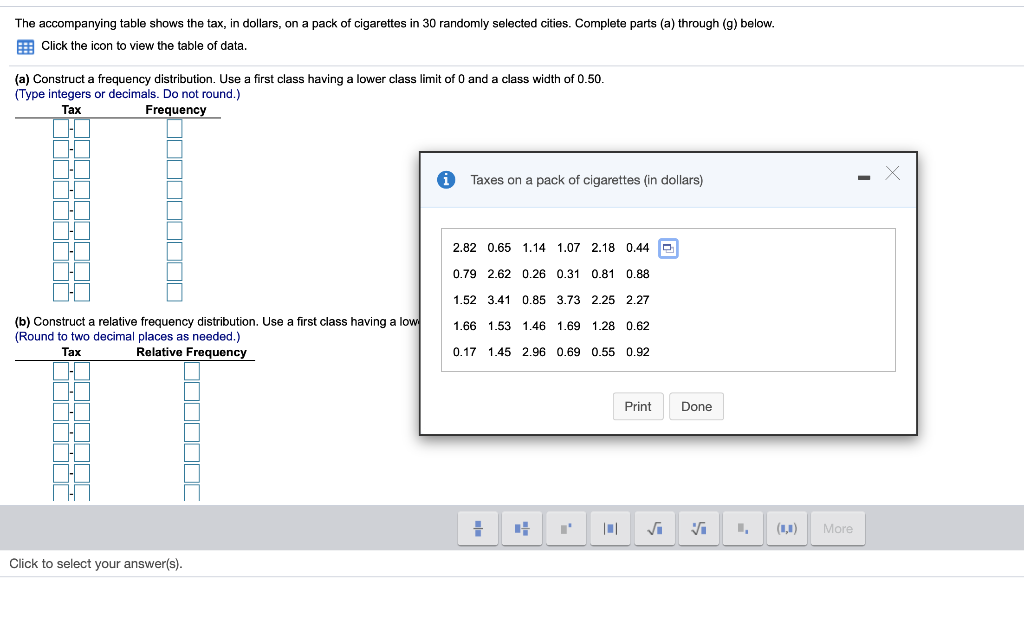This screenshot has width=1024, height=621.
Task: Select the square root icon
Action: (x=654, y=528)
